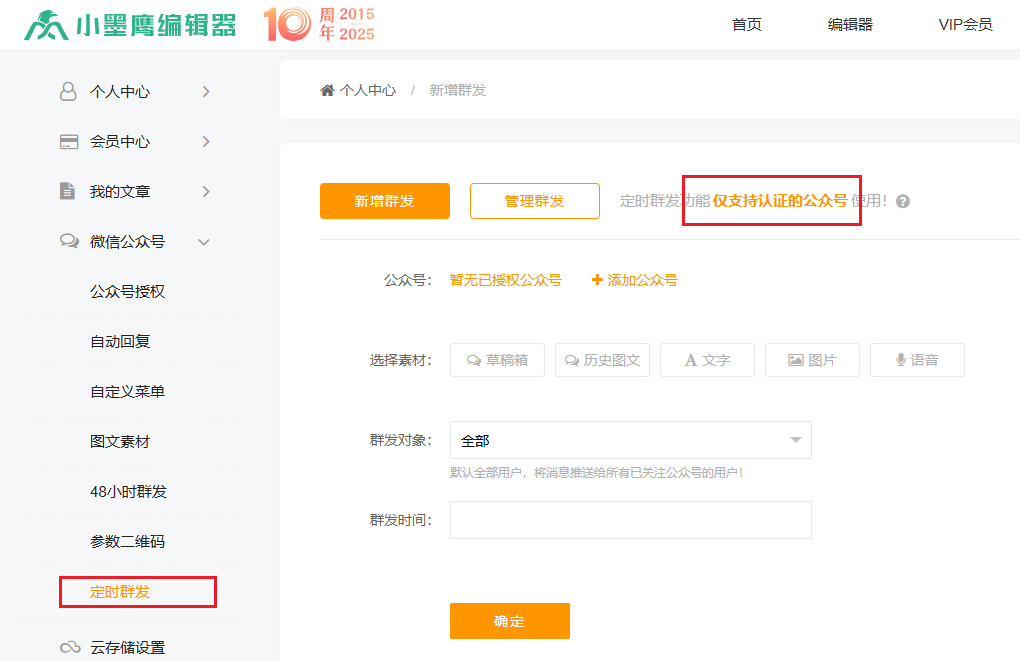The height and width of the screenshot is (661, 1020).
Task: Click the document icon next to 我的文章
Action: (x=68, y=191)
